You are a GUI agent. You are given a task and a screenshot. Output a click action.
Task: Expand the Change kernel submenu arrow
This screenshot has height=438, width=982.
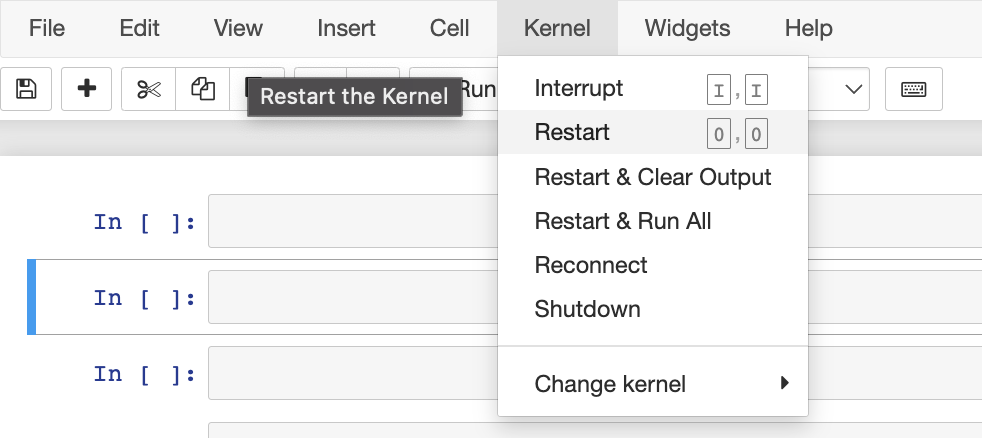[x=785, y=383]
